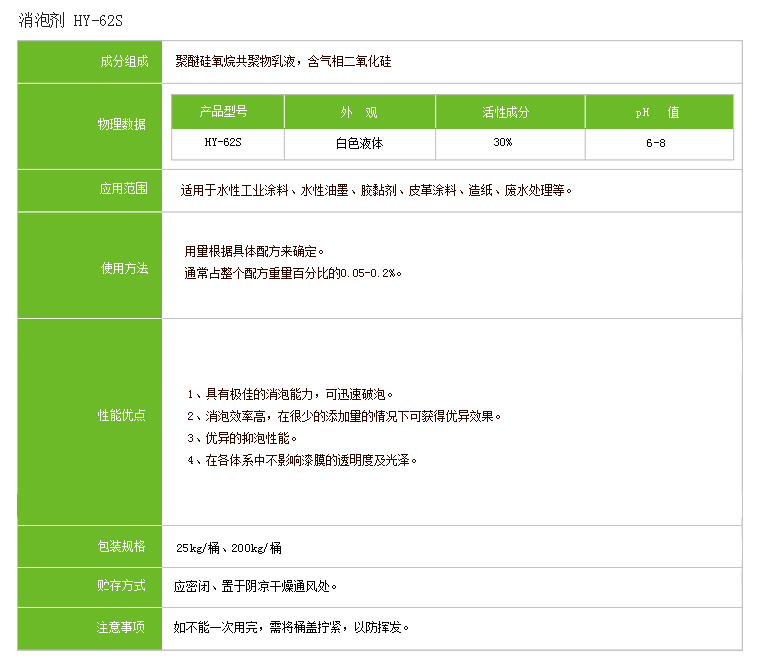Select the 包装规格 row label
This screenshot has width=760, height=669.
coord(121,546)
